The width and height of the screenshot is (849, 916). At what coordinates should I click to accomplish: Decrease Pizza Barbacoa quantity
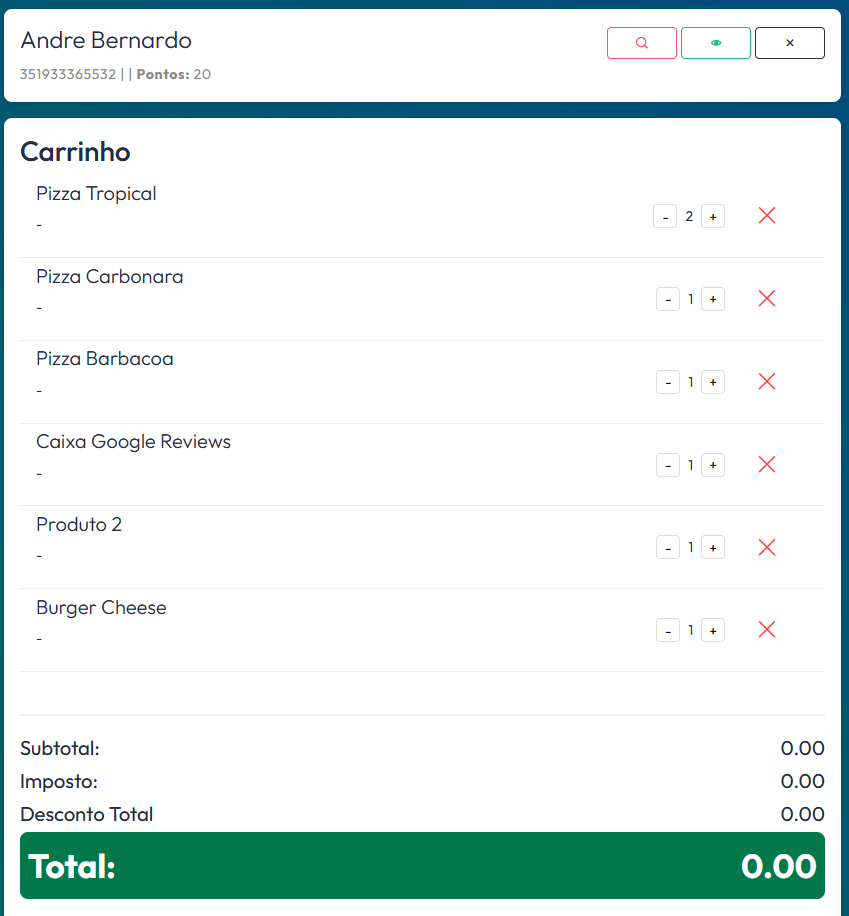coord(668,382)
